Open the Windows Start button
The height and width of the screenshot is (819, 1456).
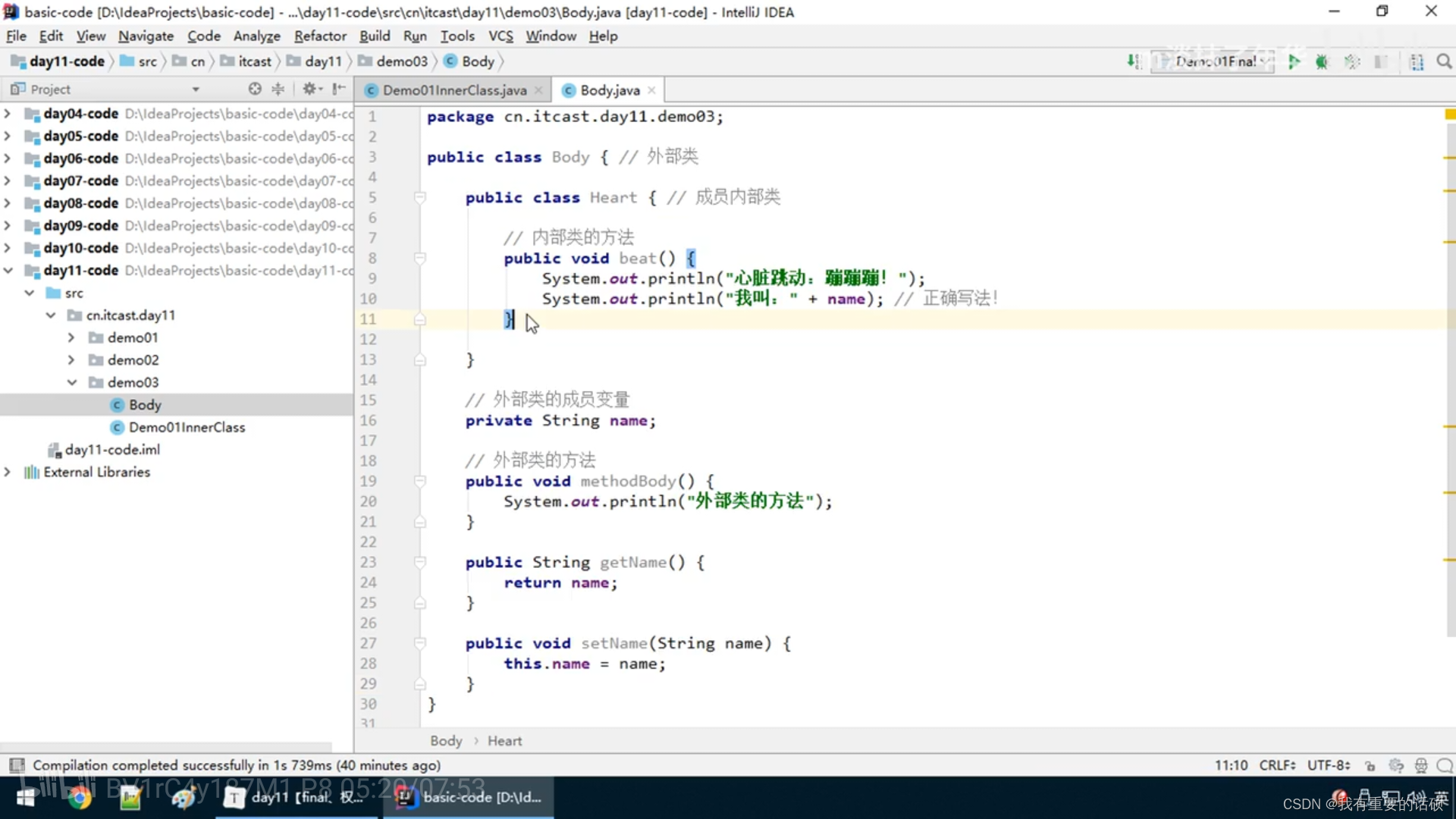(27, 798)
